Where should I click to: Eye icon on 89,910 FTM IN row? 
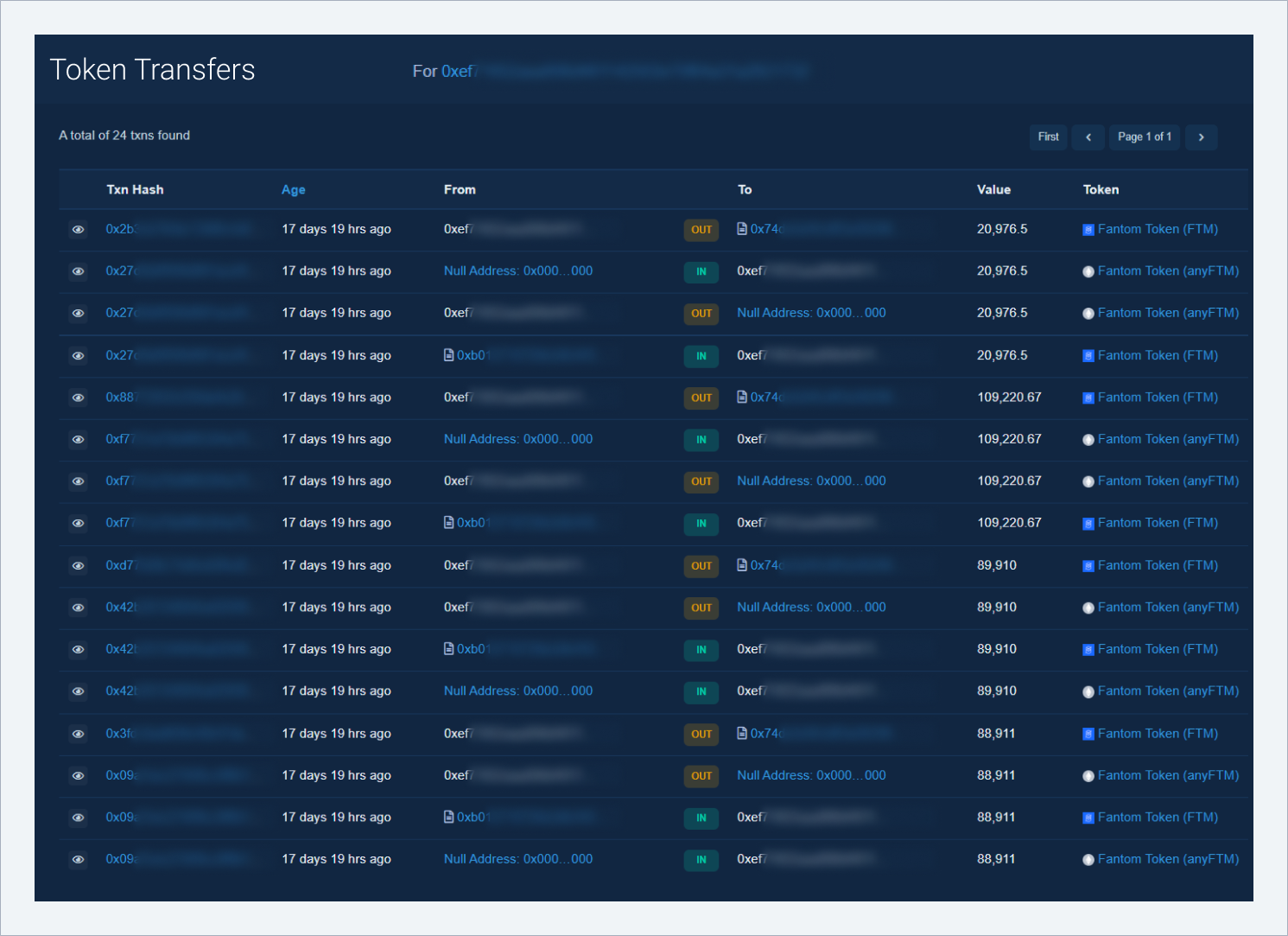(x=78, y=650)
